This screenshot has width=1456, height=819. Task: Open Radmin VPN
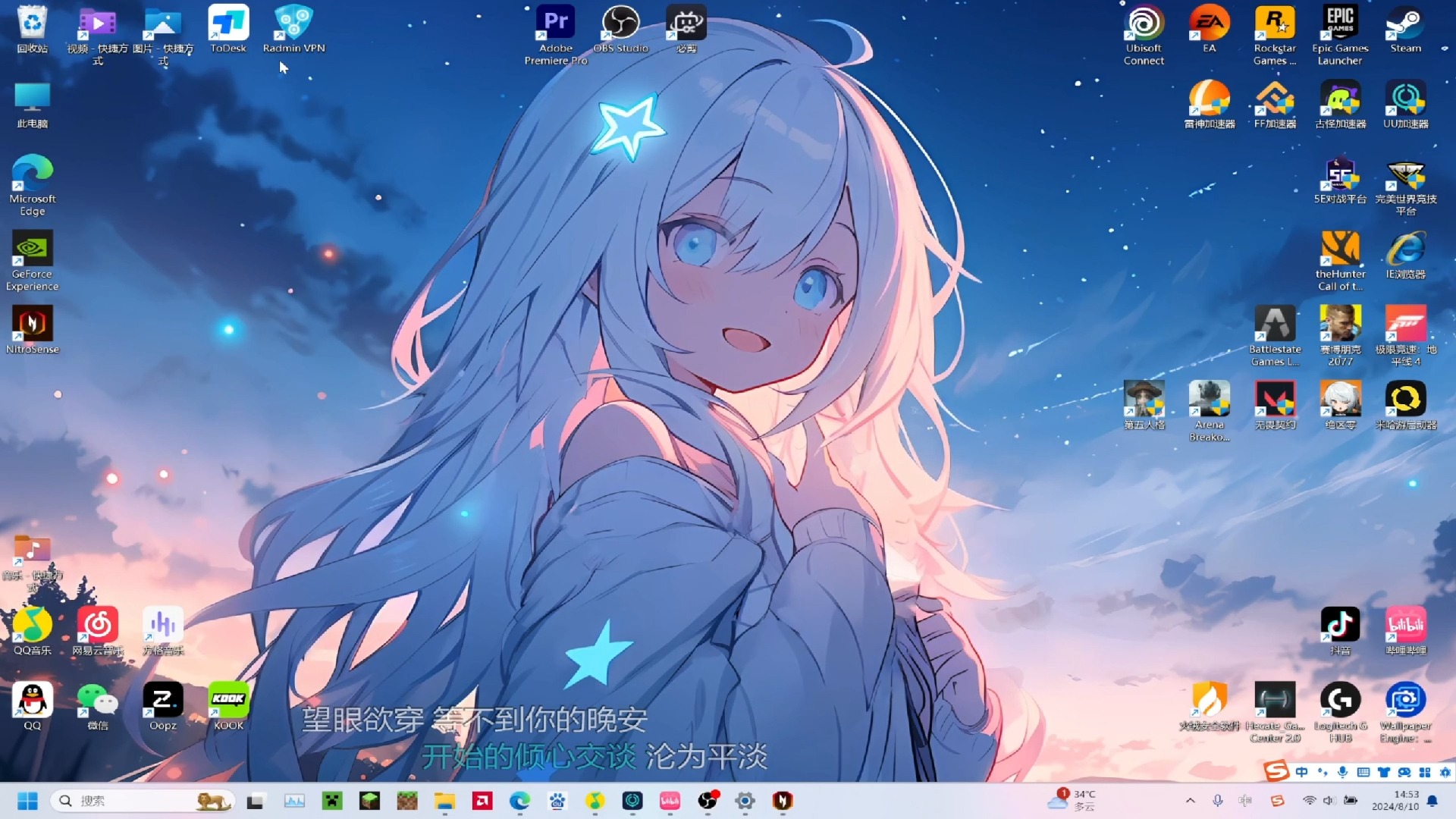[293, 23]
